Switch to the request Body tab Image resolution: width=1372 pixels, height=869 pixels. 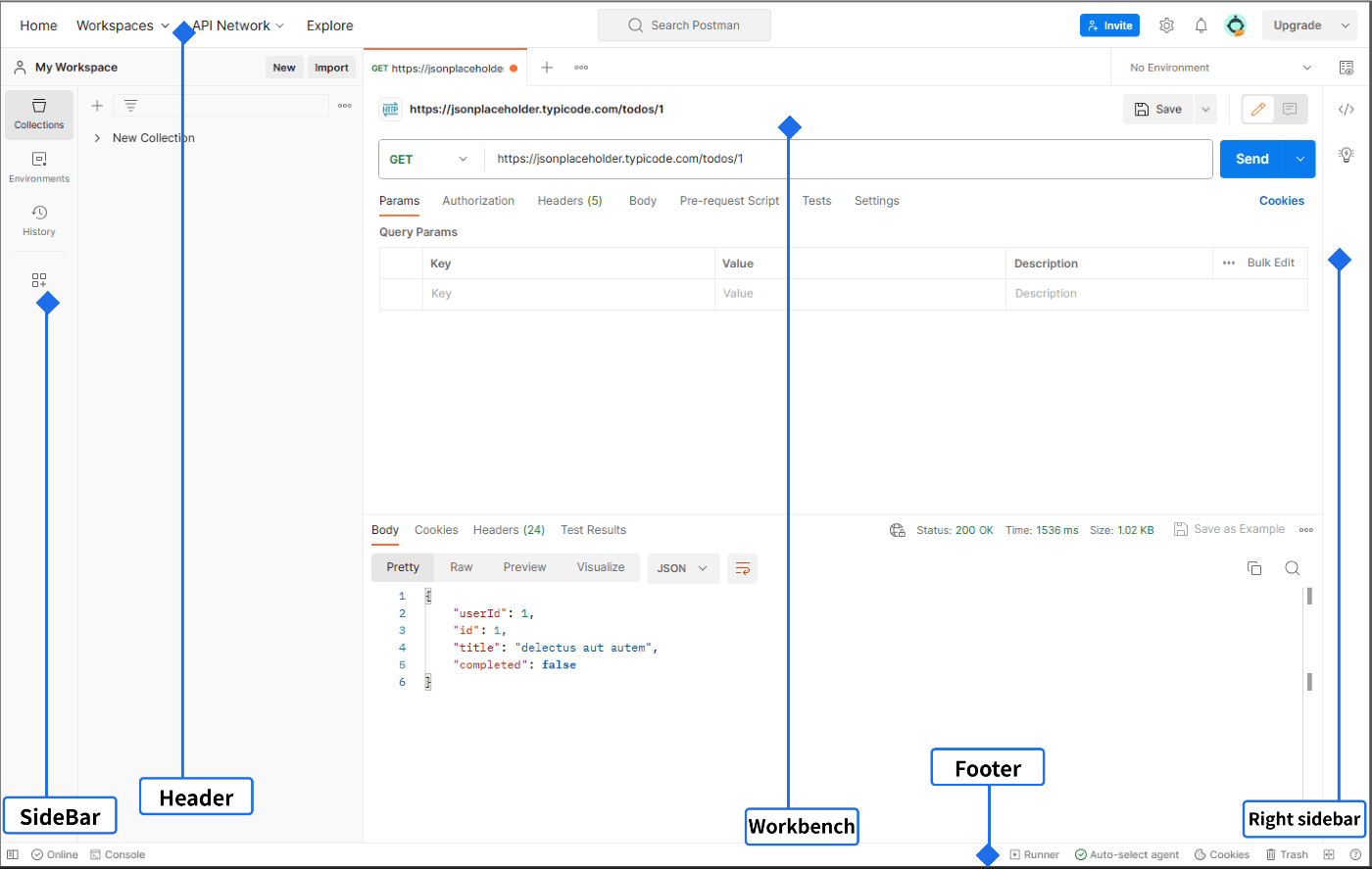[643, 201]
